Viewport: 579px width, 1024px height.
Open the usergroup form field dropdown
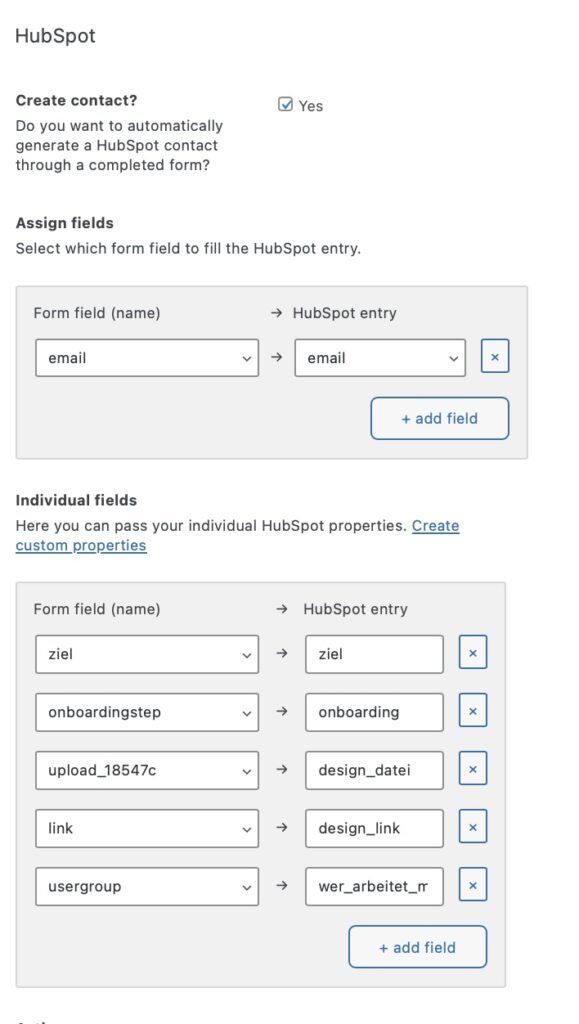146,885
